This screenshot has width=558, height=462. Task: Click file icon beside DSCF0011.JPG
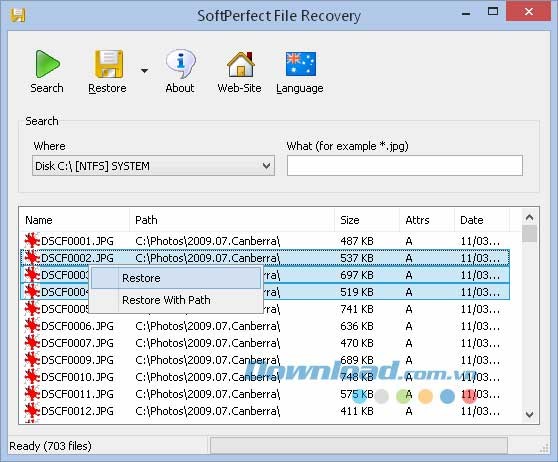(32, 394)
